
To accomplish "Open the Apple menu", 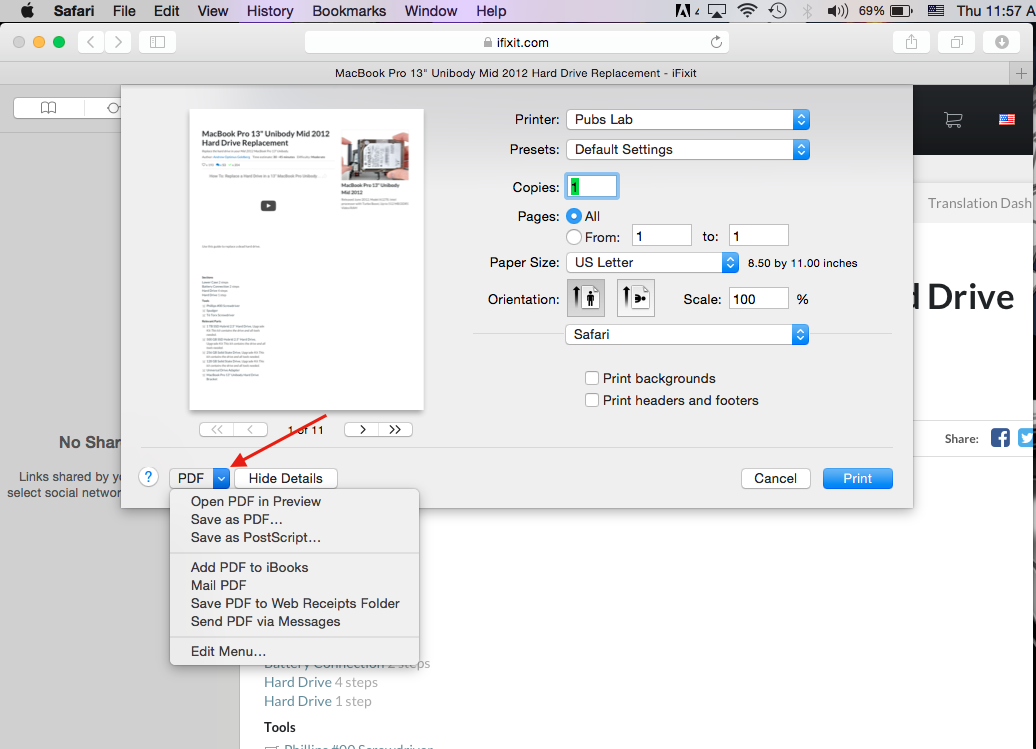I will [27, 11].
